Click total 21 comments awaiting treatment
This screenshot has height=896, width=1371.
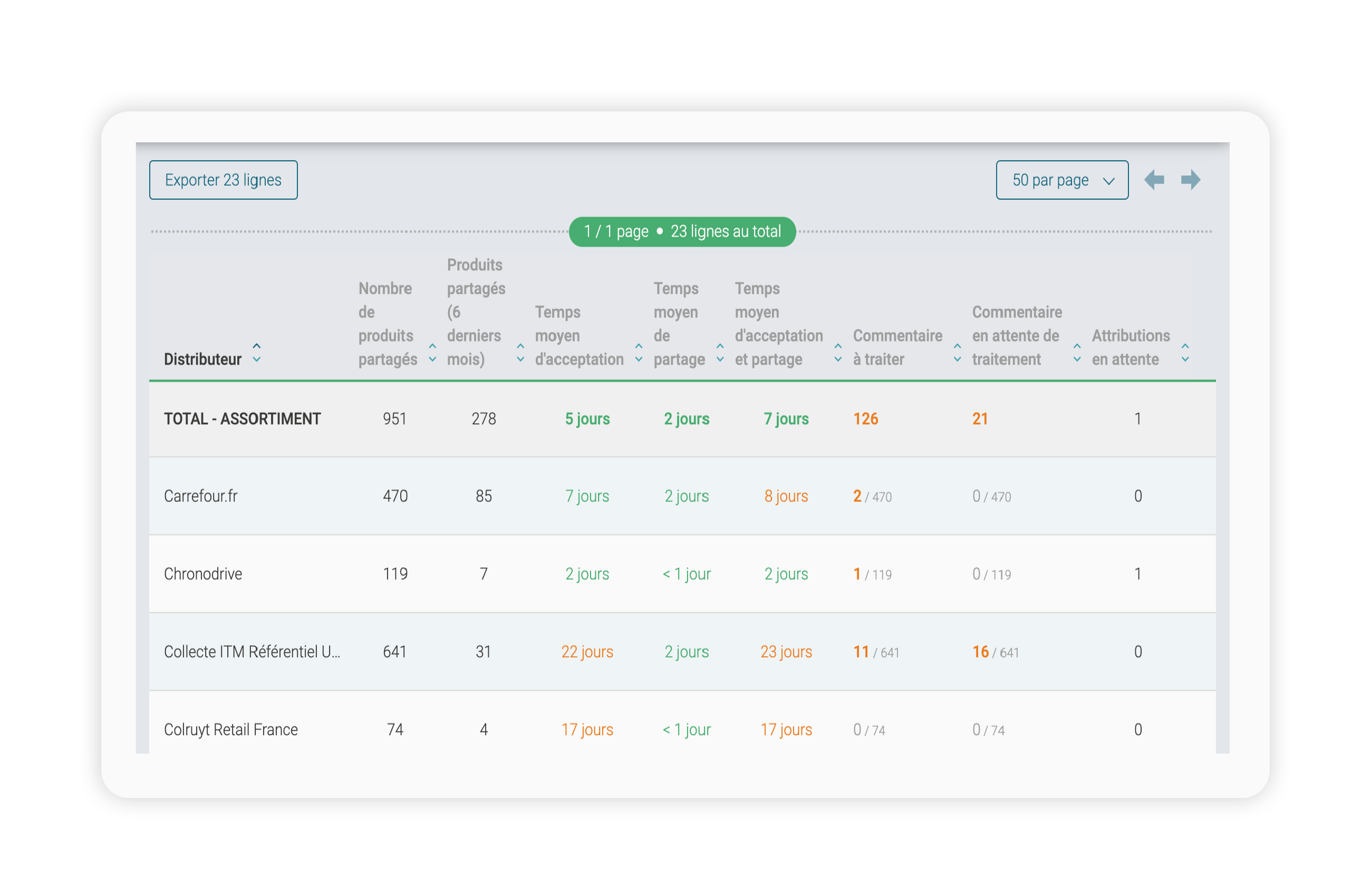coord(980,418)
